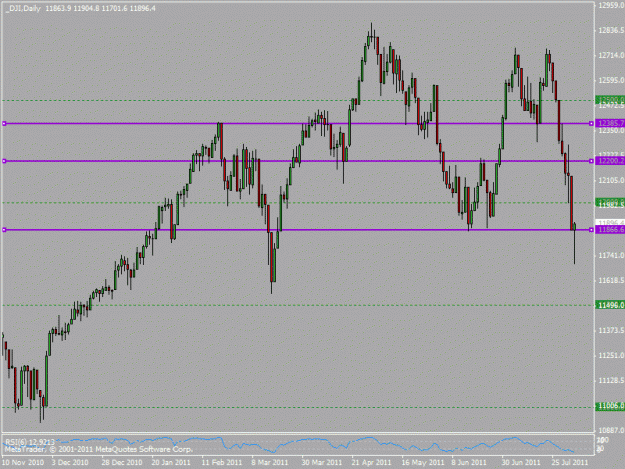Click the 10887.0 price axis label
The height and width of the screenshot is (469, 625).
(611, 430)
